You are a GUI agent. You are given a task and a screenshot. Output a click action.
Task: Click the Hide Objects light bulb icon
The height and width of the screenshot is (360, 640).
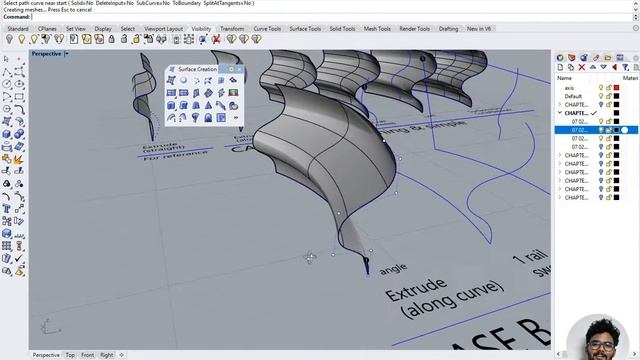click(9, 39)
